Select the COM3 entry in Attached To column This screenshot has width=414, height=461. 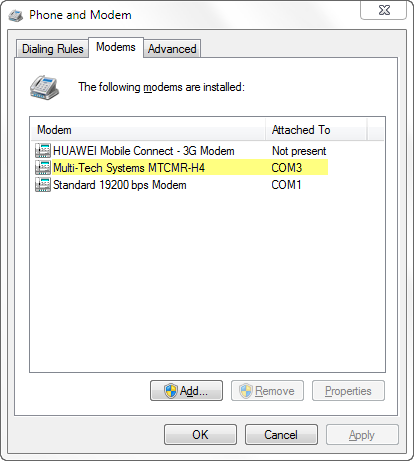(286, 167)
